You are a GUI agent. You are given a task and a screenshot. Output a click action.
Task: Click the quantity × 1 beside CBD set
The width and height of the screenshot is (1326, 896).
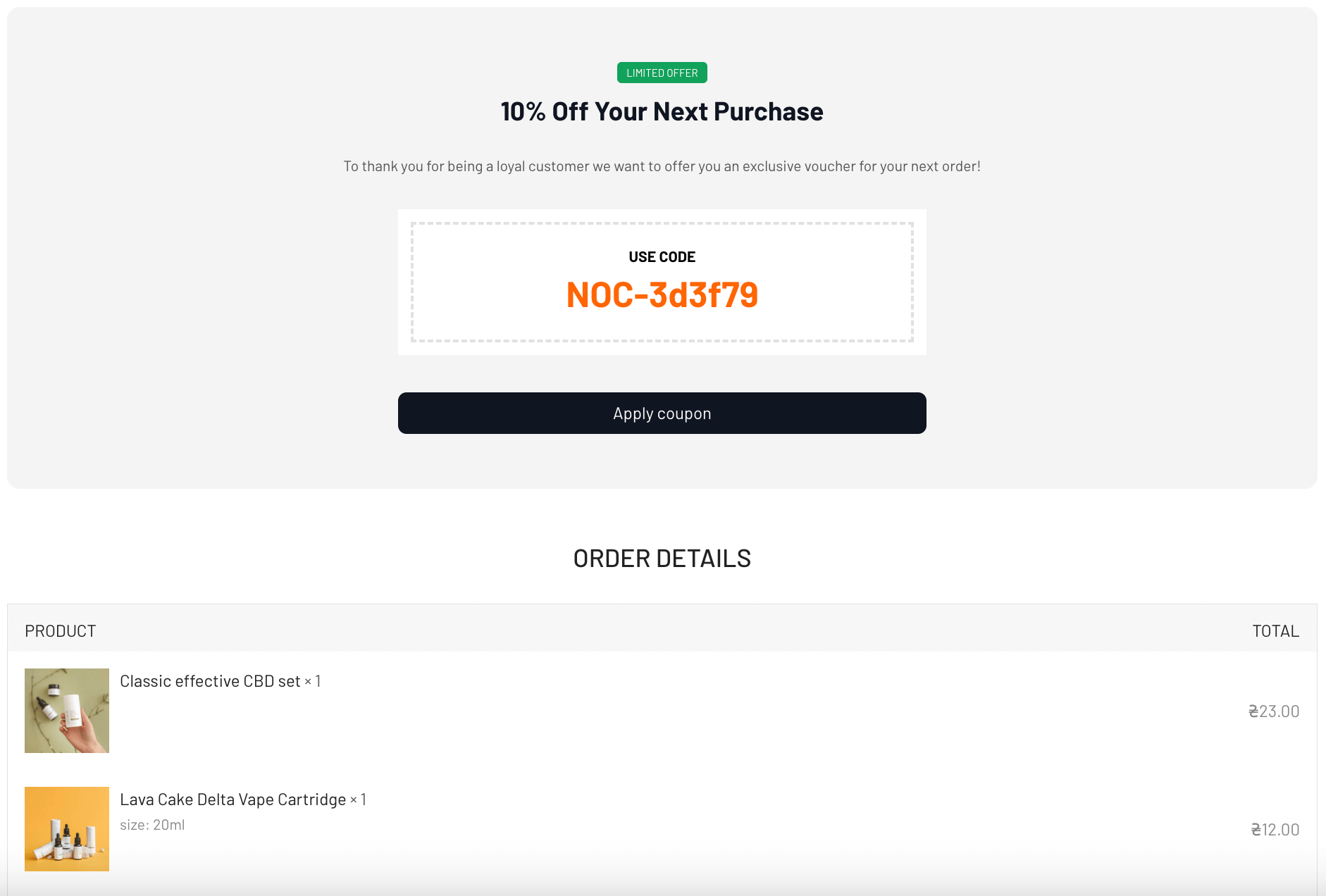(x=313, y=681)
